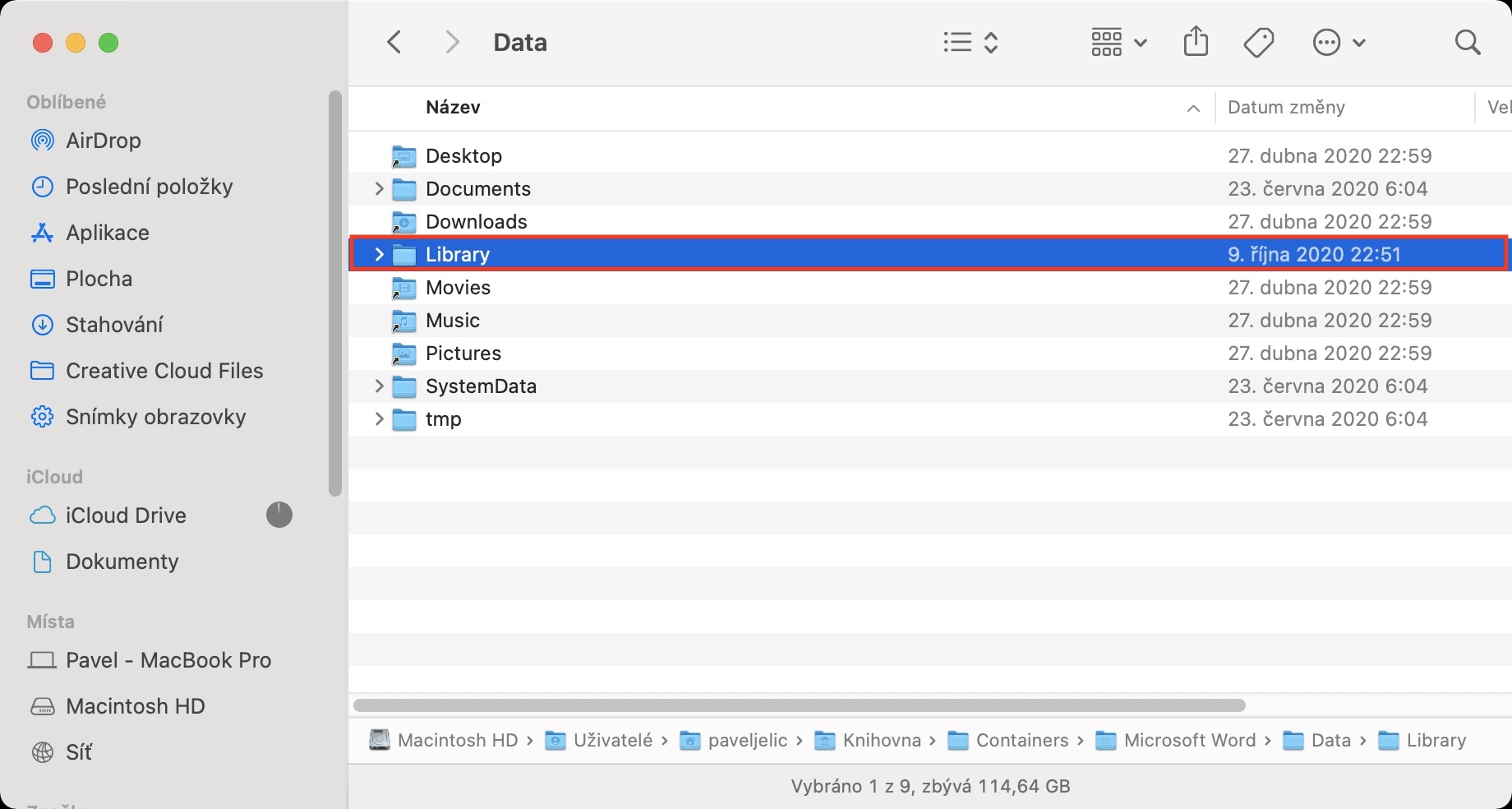Viewport: 1512px width, 809px height.
Task: Open the Tags toolbar icon
Action: click(x=1258, y=42)
